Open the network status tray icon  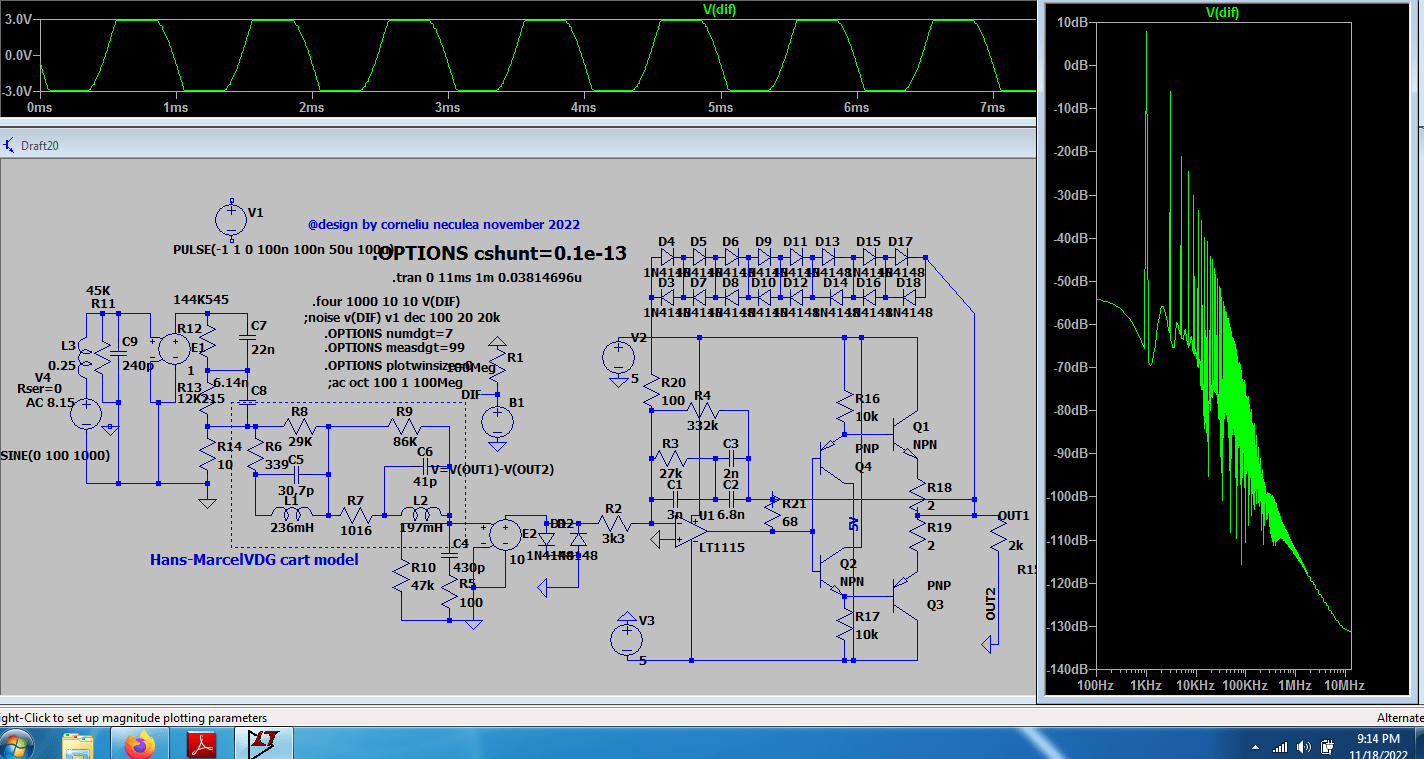(1280, 747)
